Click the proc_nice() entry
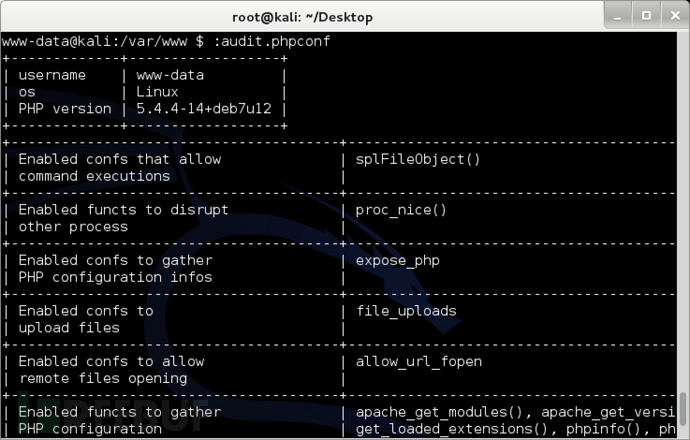This screenshot has width=690, height=440. [x=401, y=210]
